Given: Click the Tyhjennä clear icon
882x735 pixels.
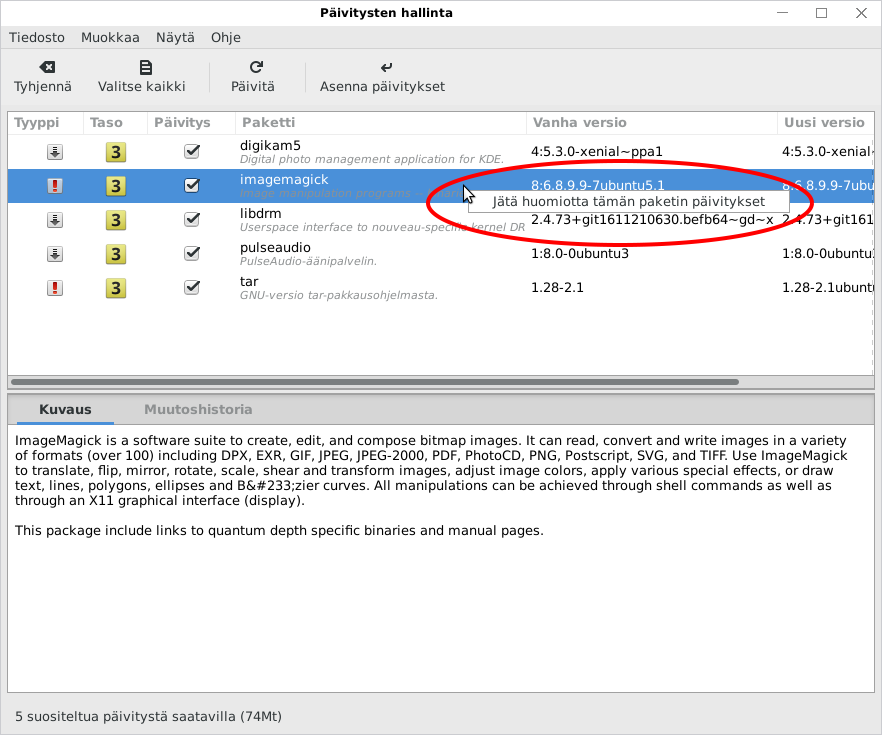Looking at the screenshot, I should [x=47, y=67].
